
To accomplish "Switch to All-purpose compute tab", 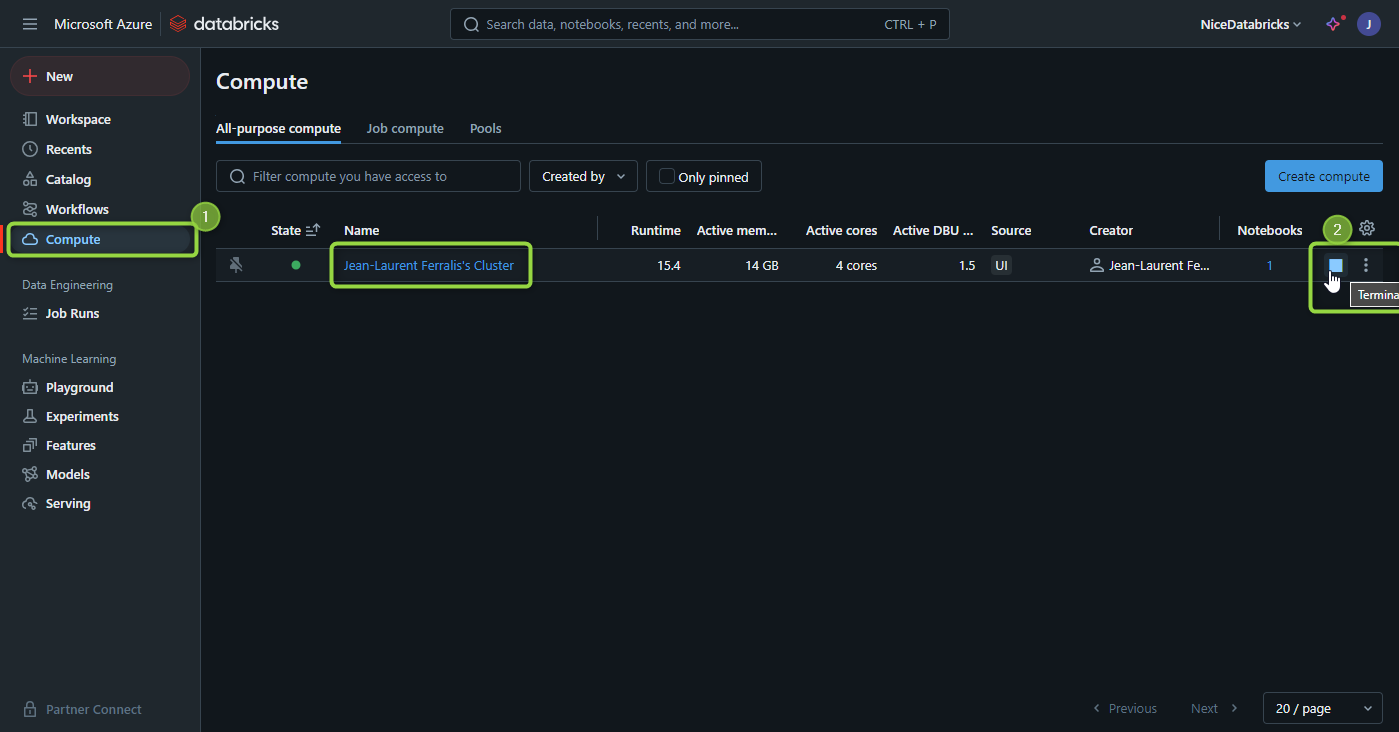I will (x=278, y=129).
